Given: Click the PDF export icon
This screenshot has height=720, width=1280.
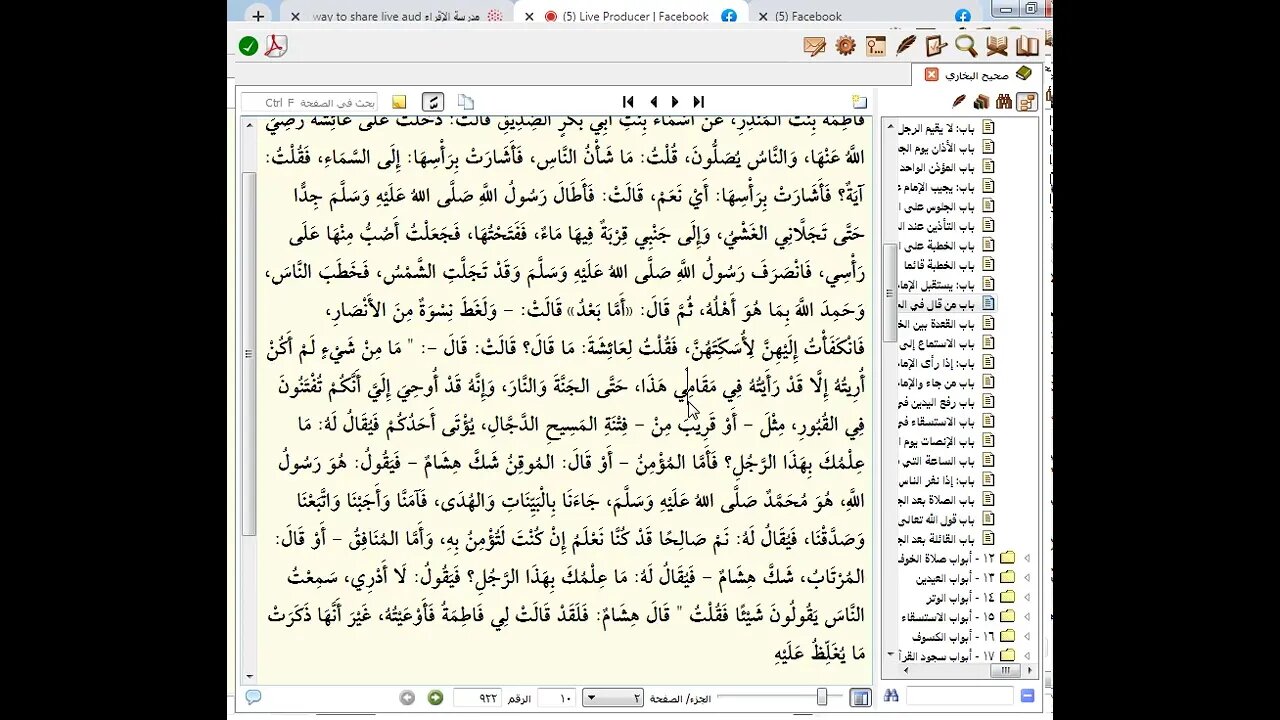Looking at the screenshot, I should (x=275, y=46).
